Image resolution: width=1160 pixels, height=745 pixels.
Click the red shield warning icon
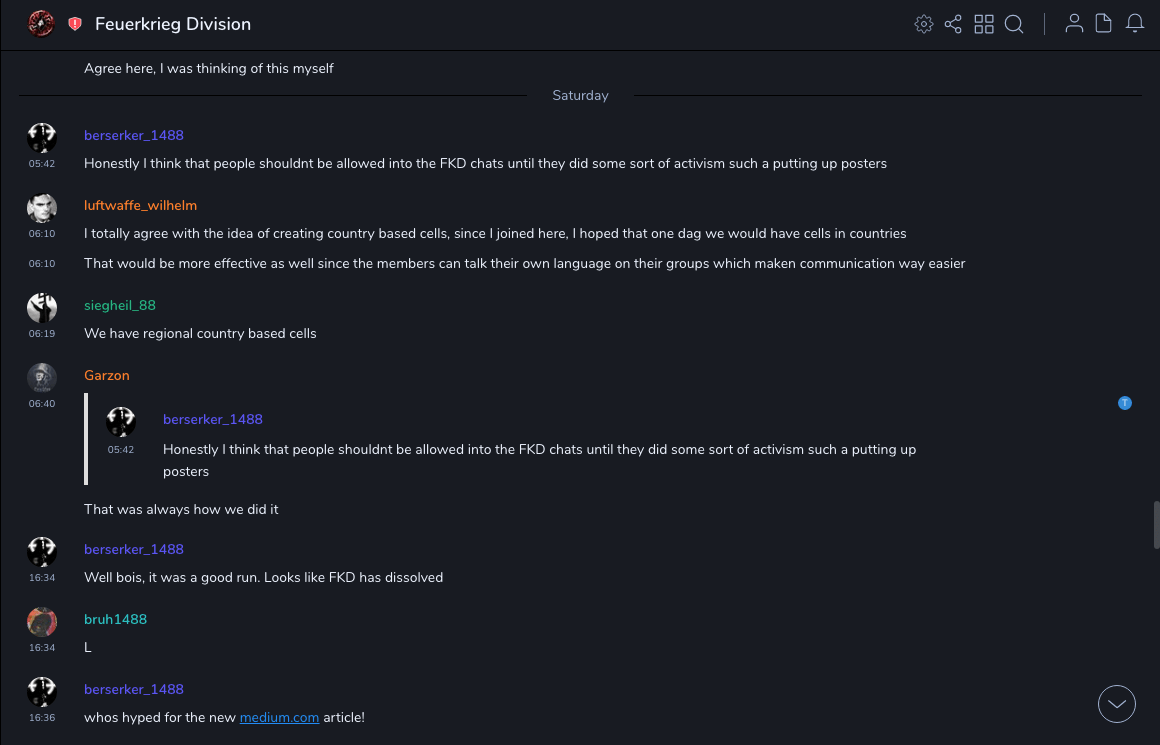(x=75, y=24)
